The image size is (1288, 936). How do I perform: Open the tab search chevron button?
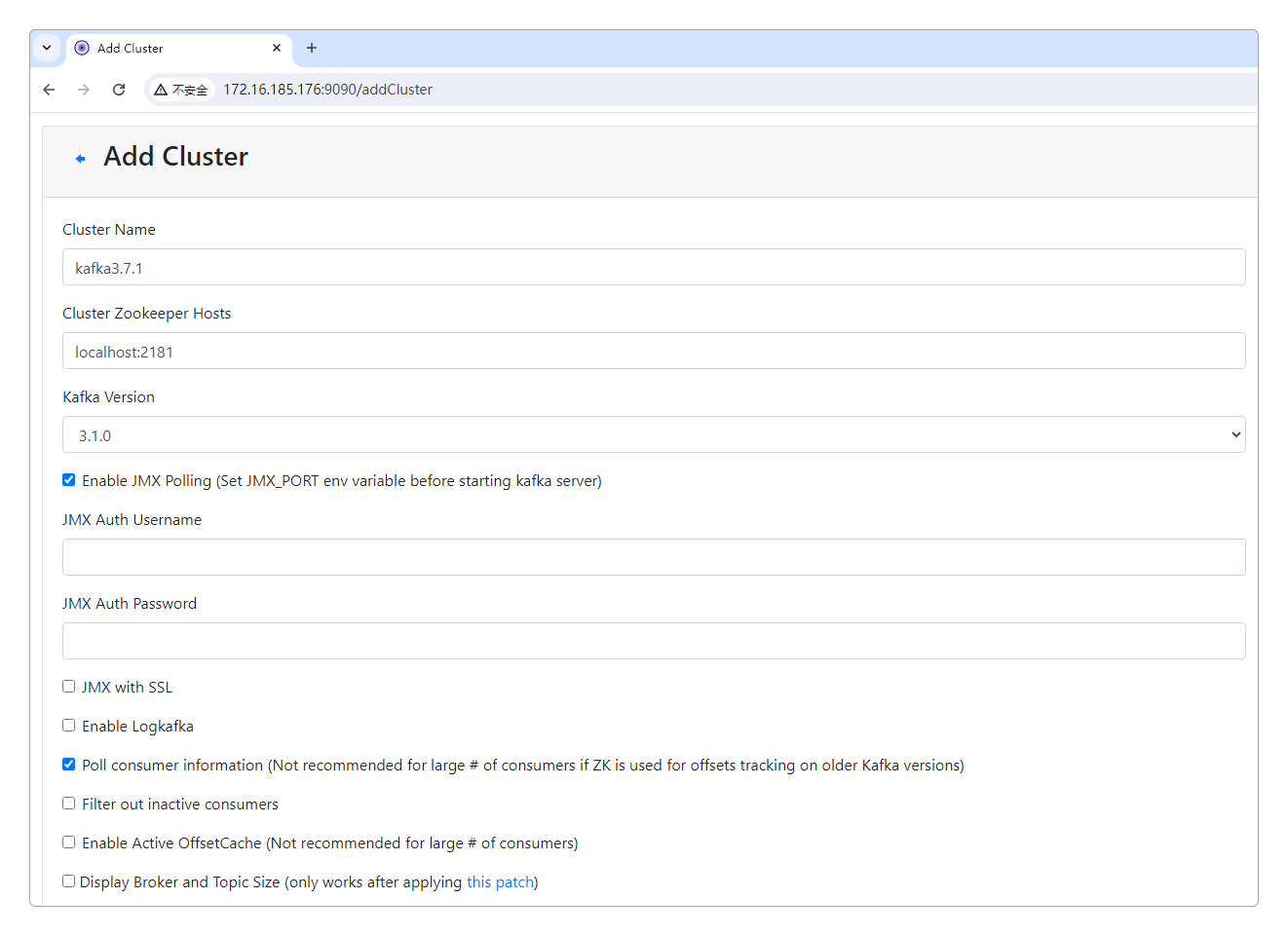[47, 48]
